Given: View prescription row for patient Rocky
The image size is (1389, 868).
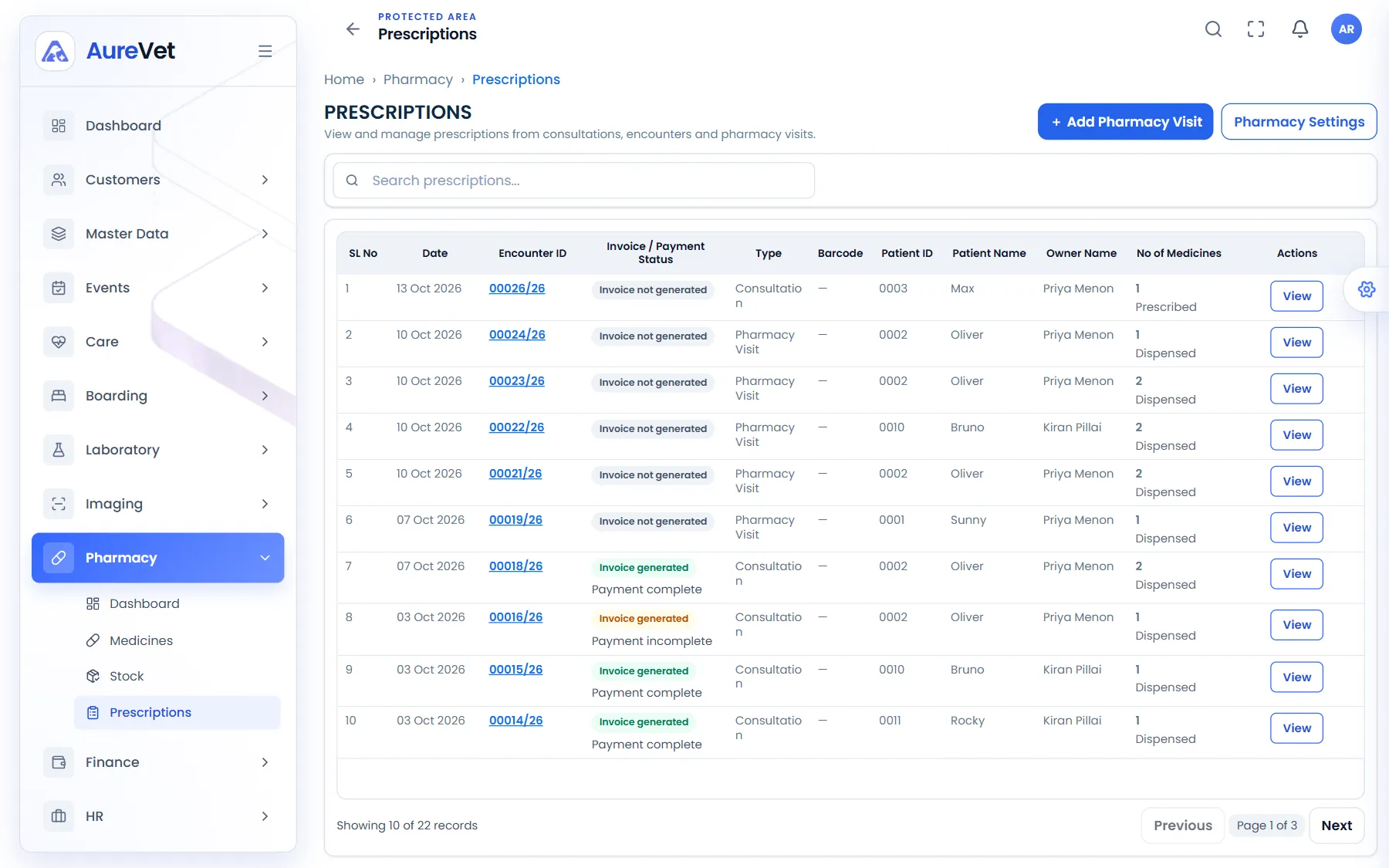Looking at the screenshot, I should tap(1296, 728).
